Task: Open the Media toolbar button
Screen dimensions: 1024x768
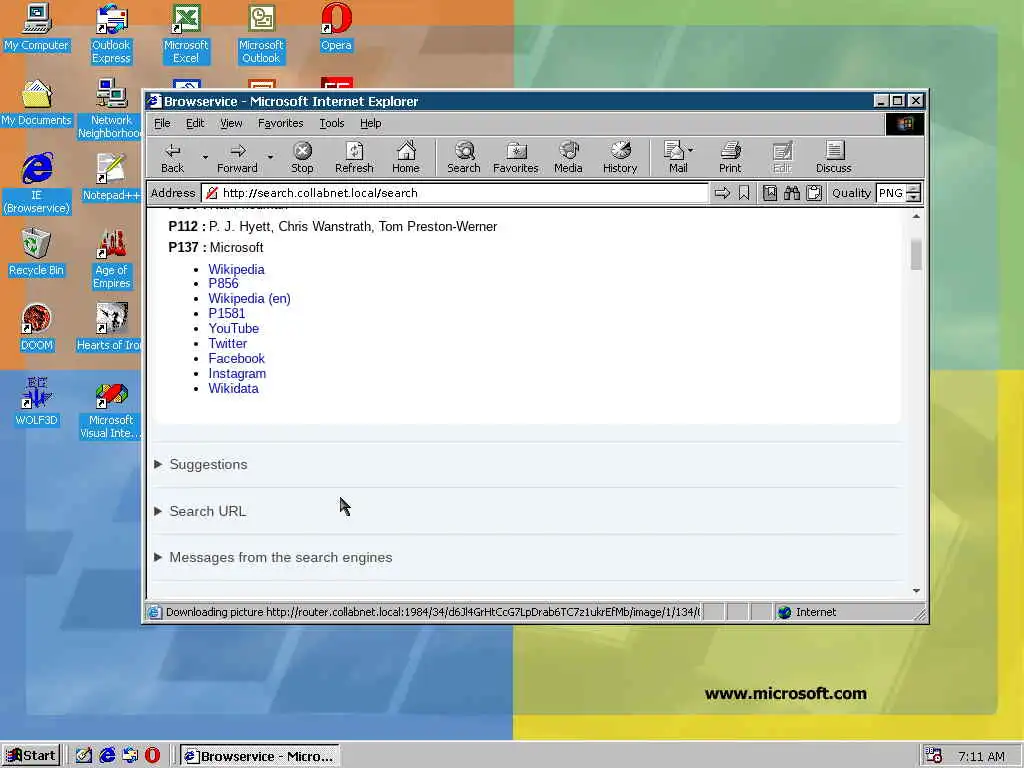Action: [x=568, y=158]
